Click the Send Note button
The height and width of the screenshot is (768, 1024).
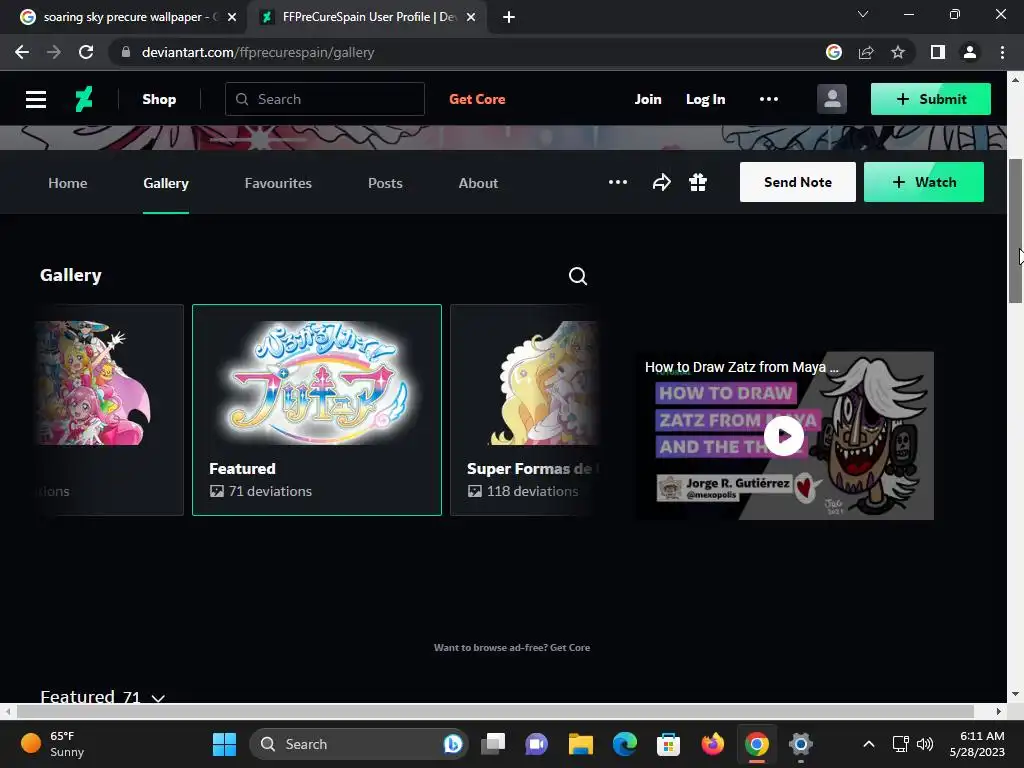[797, 182]
